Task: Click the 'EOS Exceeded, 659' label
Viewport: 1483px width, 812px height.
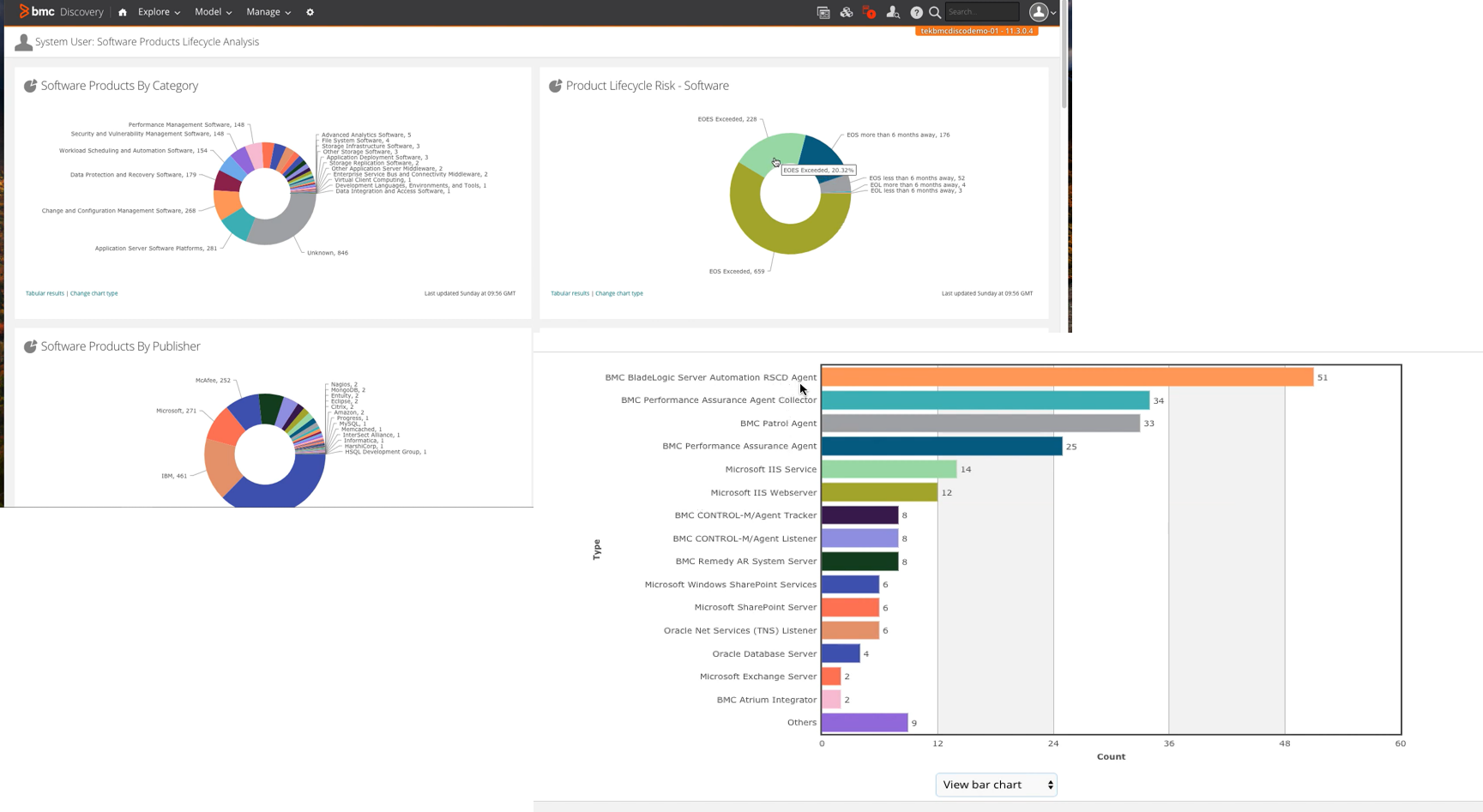Action: (x=737, y=272)
